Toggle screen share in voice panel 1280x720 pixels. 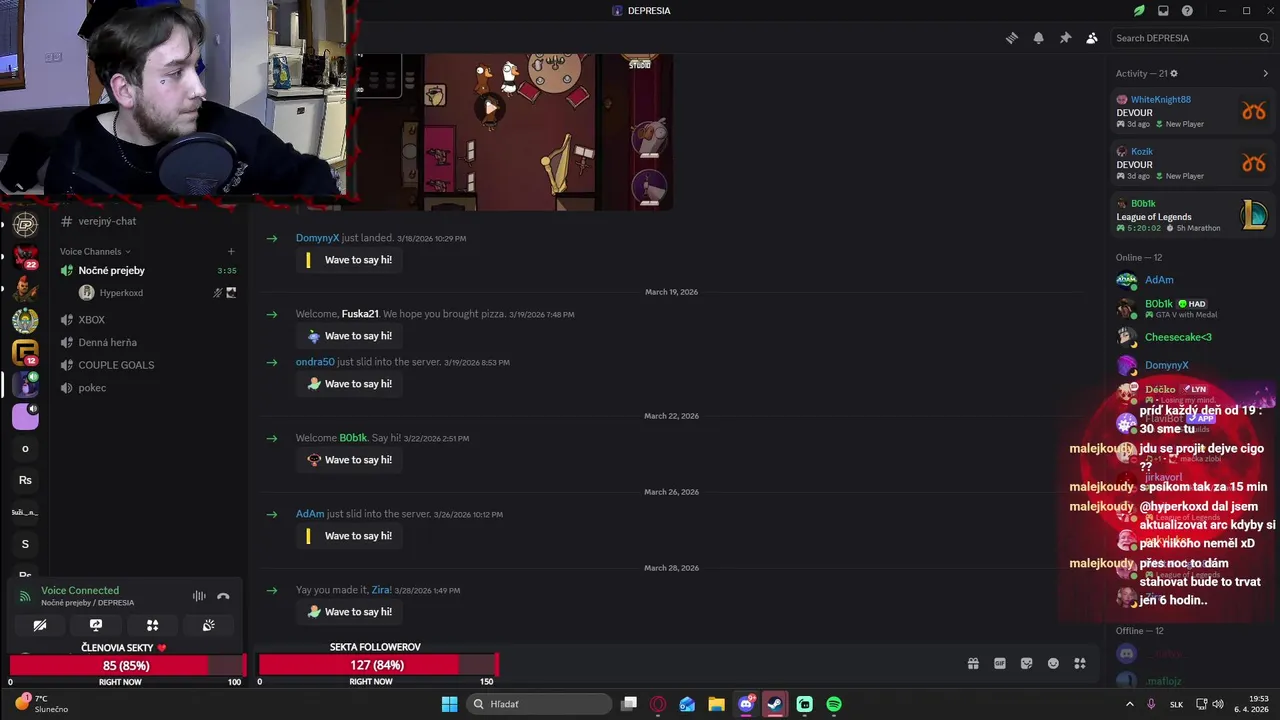click(x=96, y=625)
